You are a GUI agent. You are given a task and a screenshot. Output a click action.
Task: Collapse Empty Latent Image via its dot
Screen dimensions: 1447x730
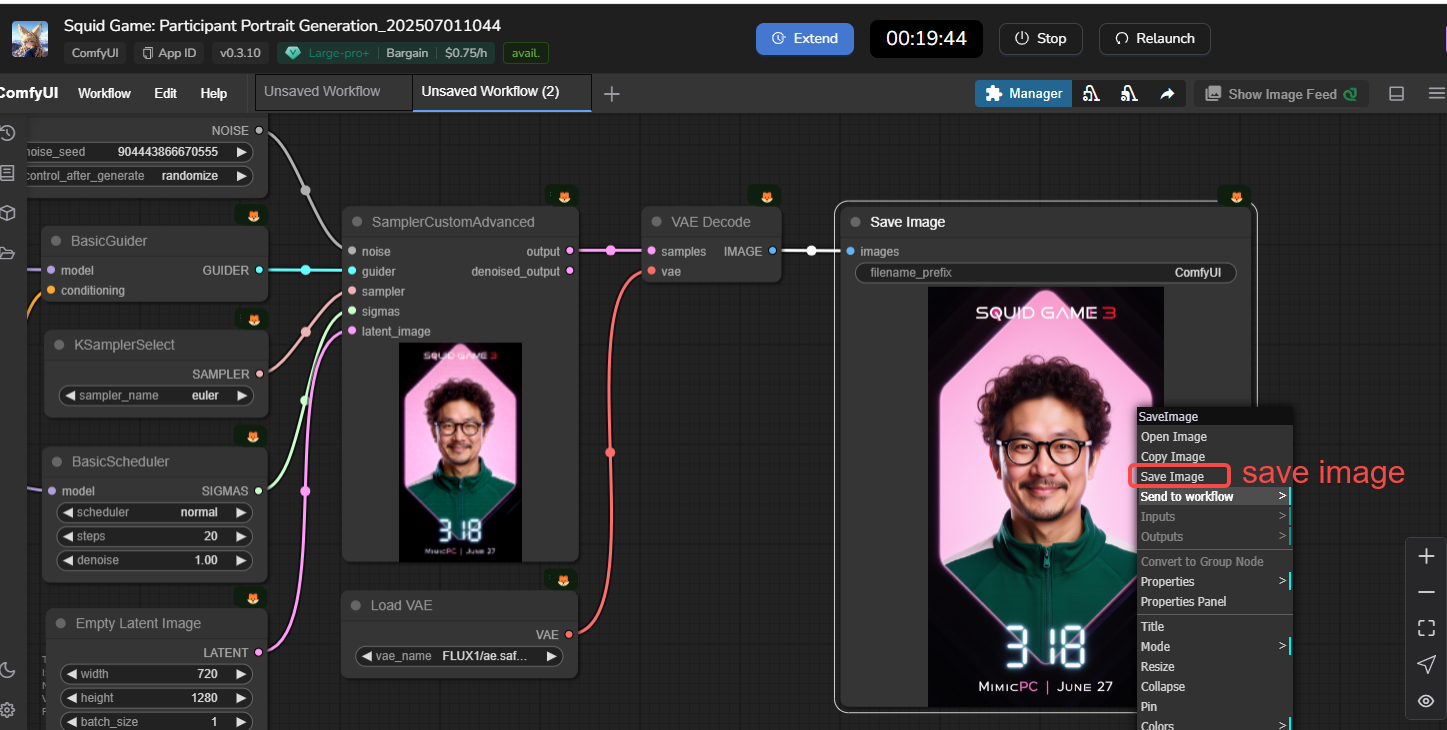click(61, 623)
